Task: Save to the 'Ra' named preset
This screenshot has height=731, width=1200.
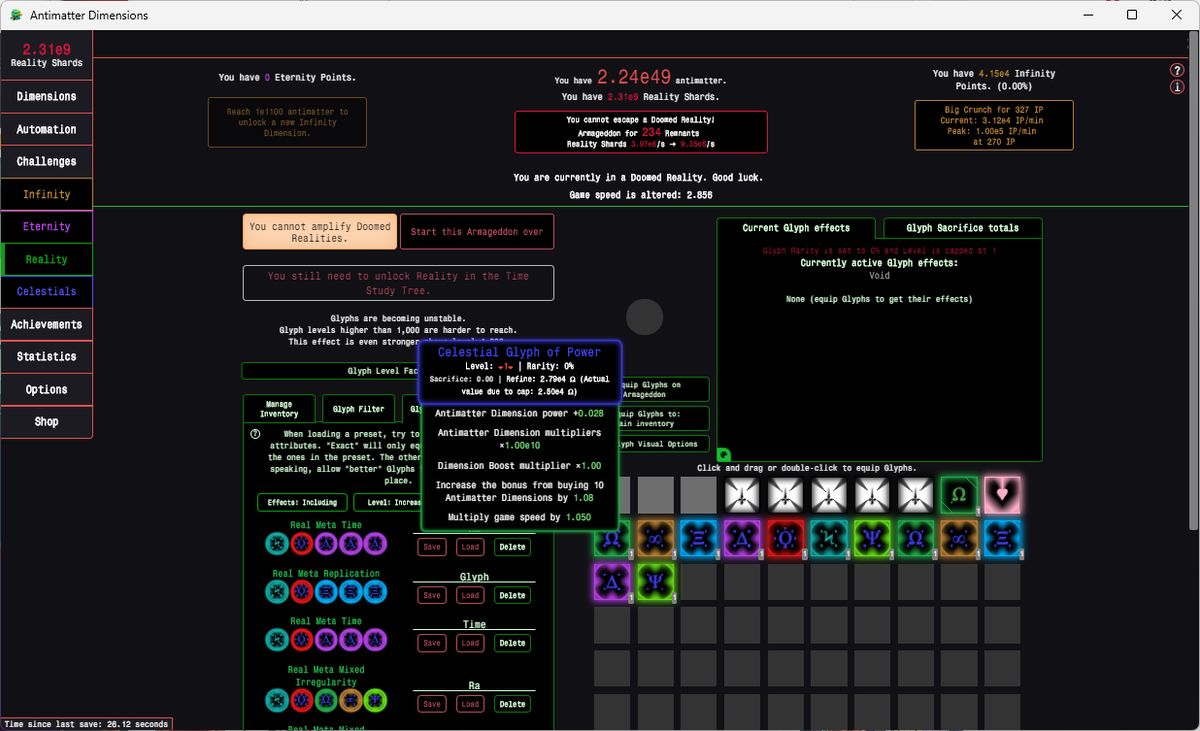Action: point(432,704)
